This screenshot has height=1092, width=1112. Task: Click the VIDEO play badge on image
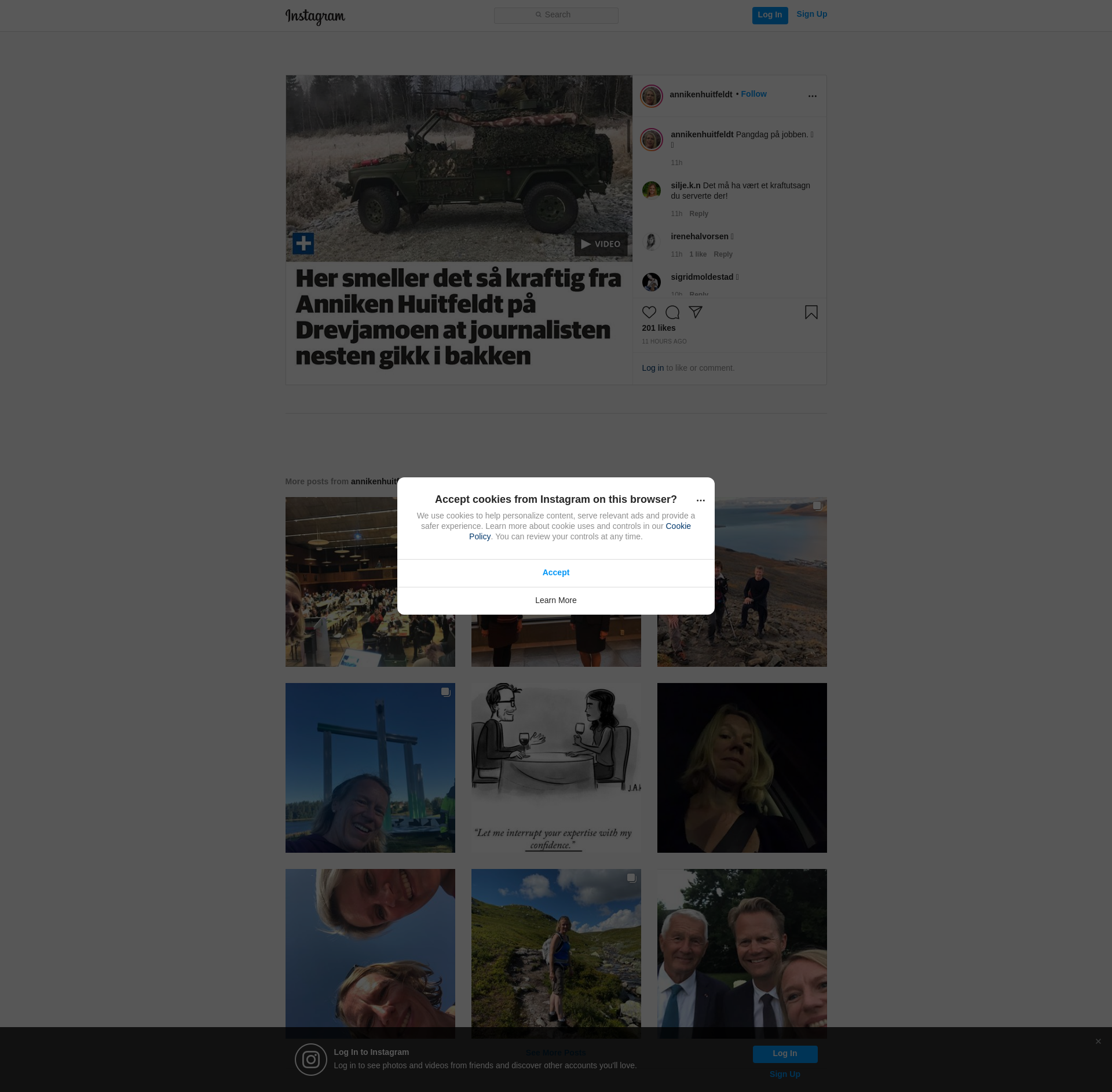[601, 244]
